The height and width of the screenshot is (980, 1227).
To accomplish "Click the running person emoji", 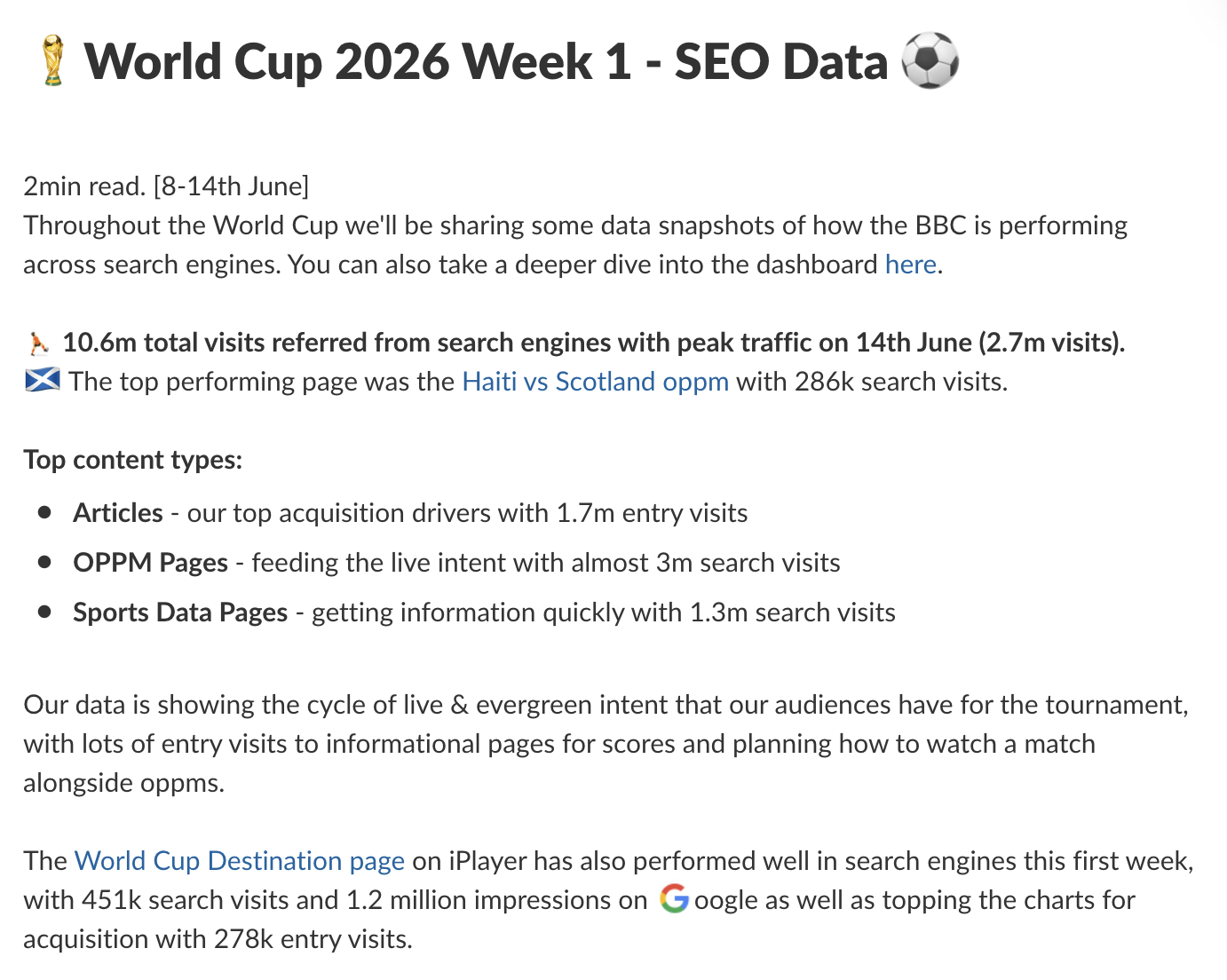I will click(x=38, y=343).
